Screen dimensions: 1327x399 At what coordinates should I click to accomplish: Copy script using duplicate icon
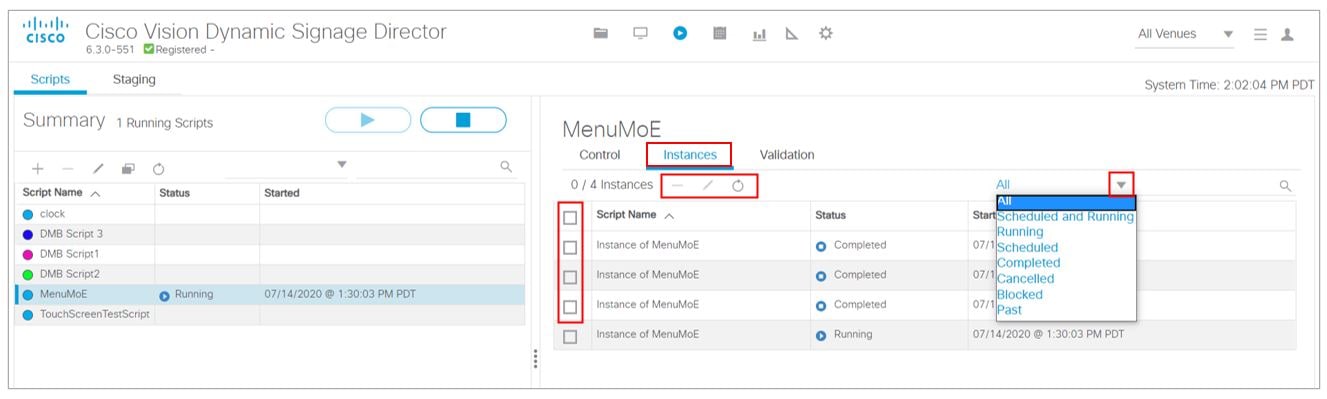coord(128,168)
